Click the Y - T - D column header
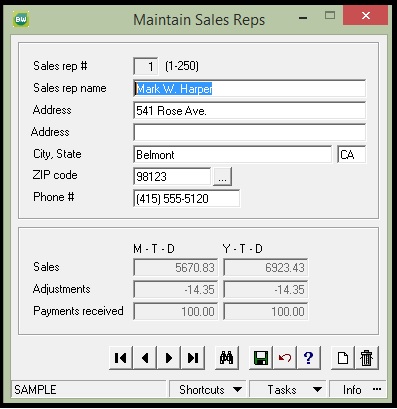This screenshot has height=409, width=397. point(243,249)
